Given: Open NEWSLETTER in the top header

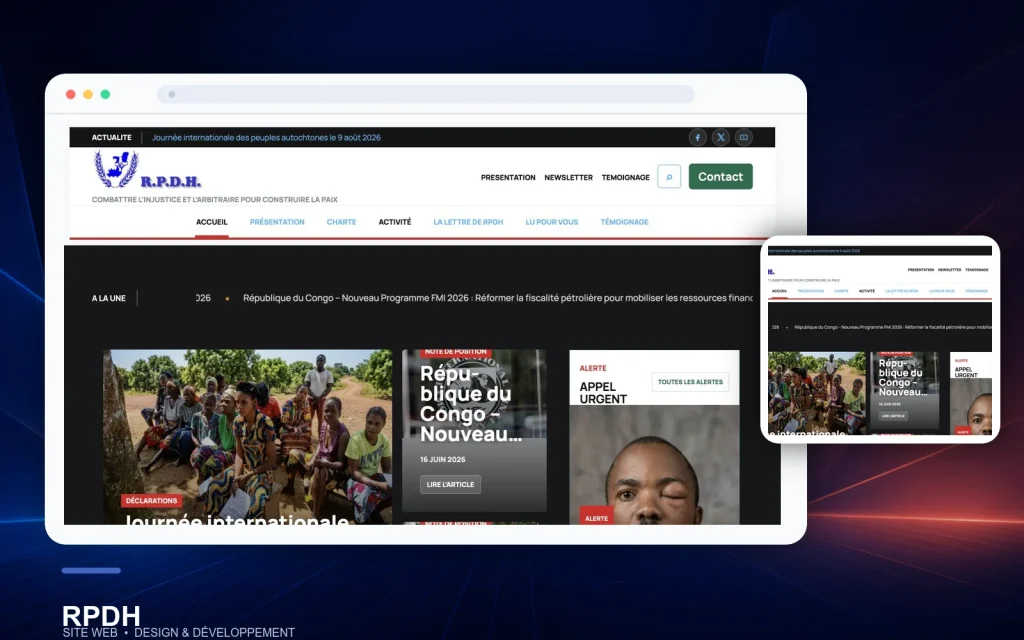Looking at the screenshot, I should coord(568,178).
